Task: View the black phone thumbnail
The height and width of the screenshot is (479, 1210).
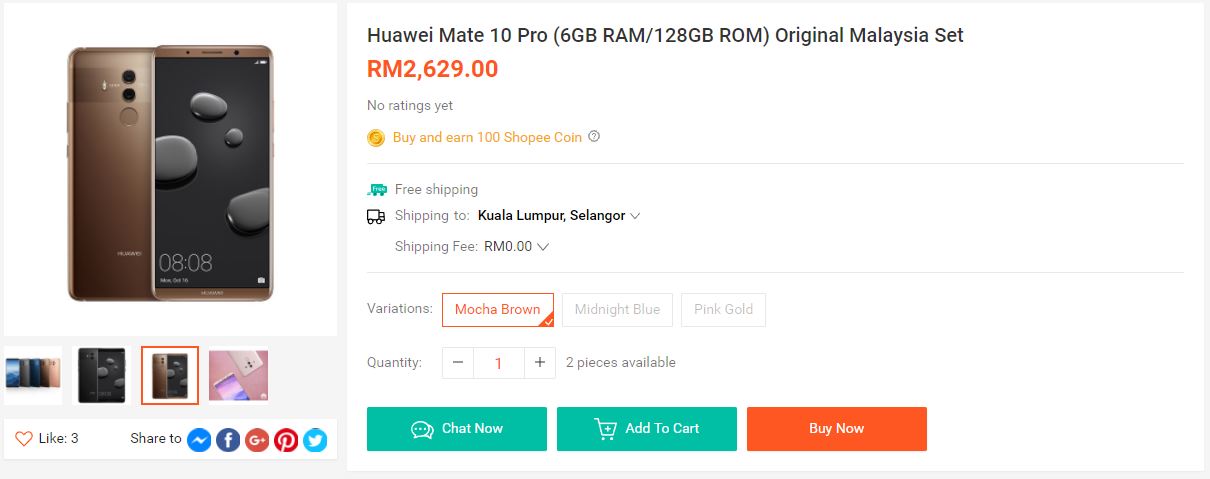Action: coord(102,375)
